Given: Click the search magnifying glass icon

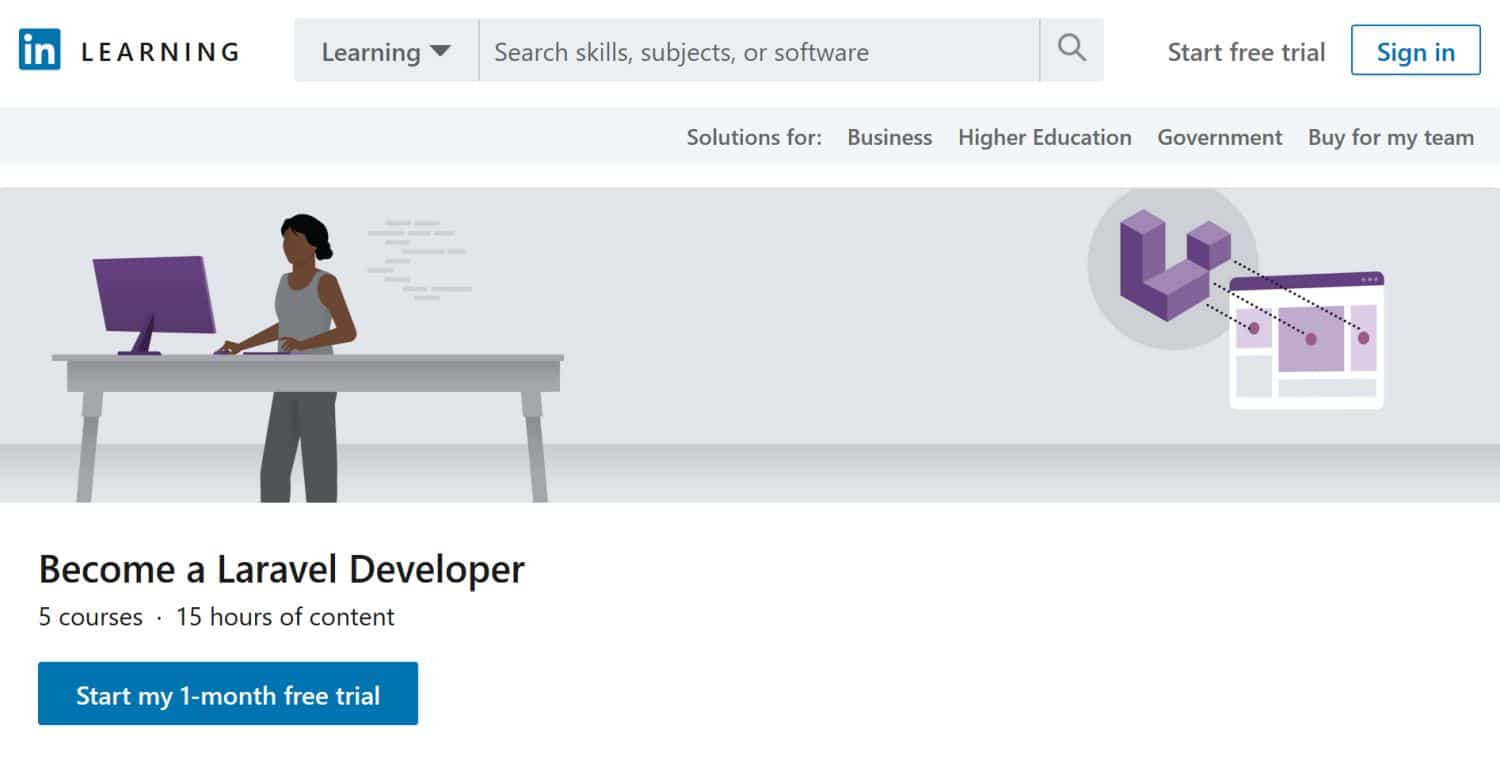Looking at the screenshot, I should click(1071, 51).
